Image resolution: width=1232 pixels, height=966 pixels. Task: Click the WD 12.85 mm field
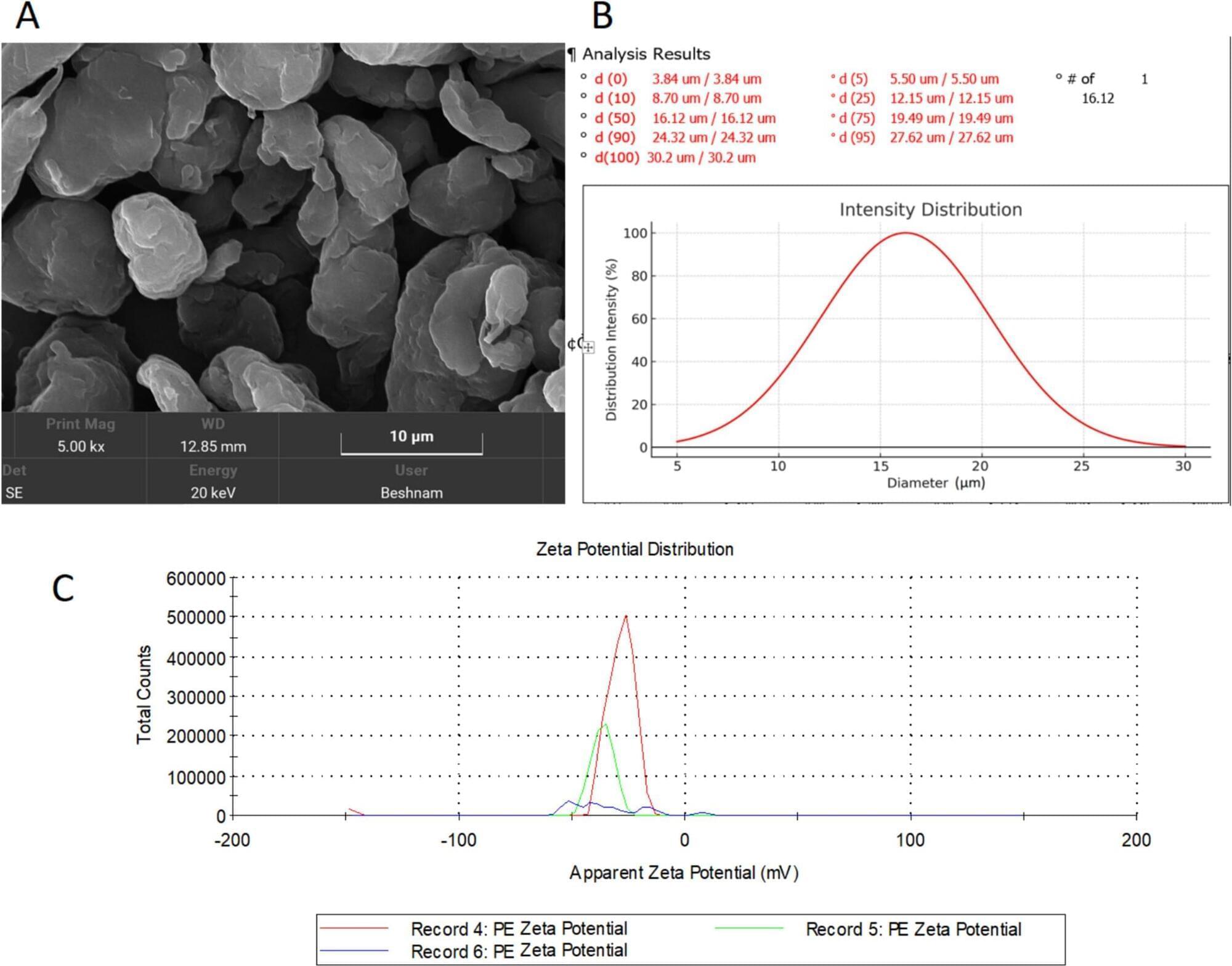213,446
